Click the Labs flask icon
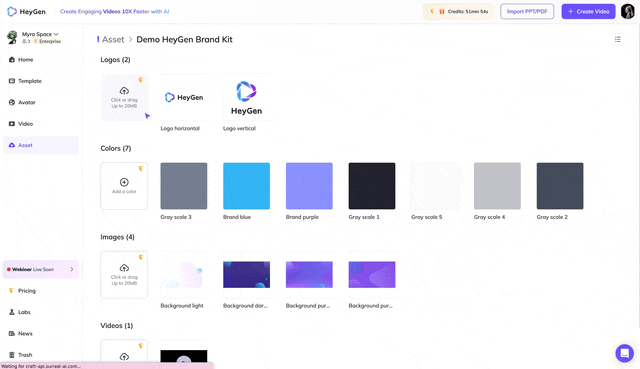The height and width of the screenshot is (369, 640). point(12,312)
